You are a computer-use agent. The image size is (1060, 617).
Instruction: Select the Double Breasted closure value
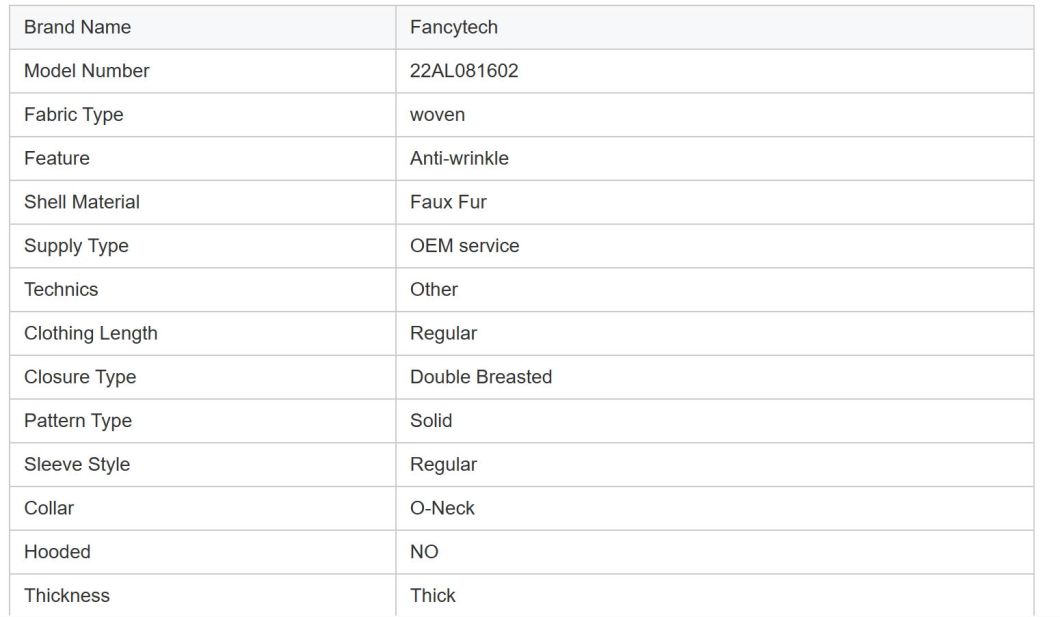[x=481, y=376]
